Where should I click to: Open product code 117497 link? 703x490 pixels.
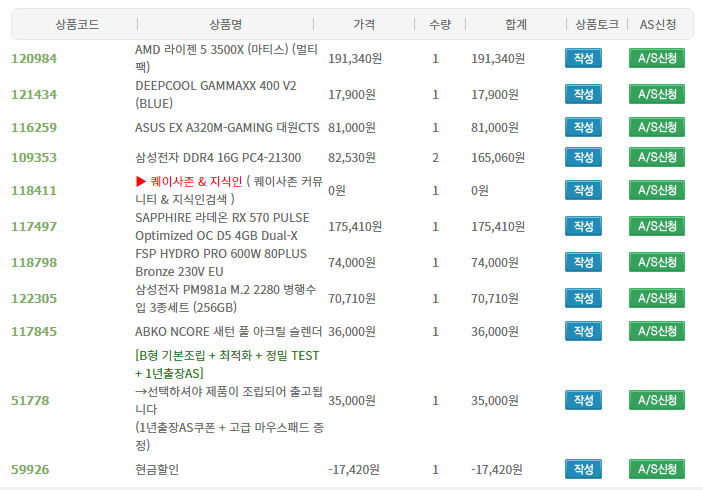coord(34,226)
